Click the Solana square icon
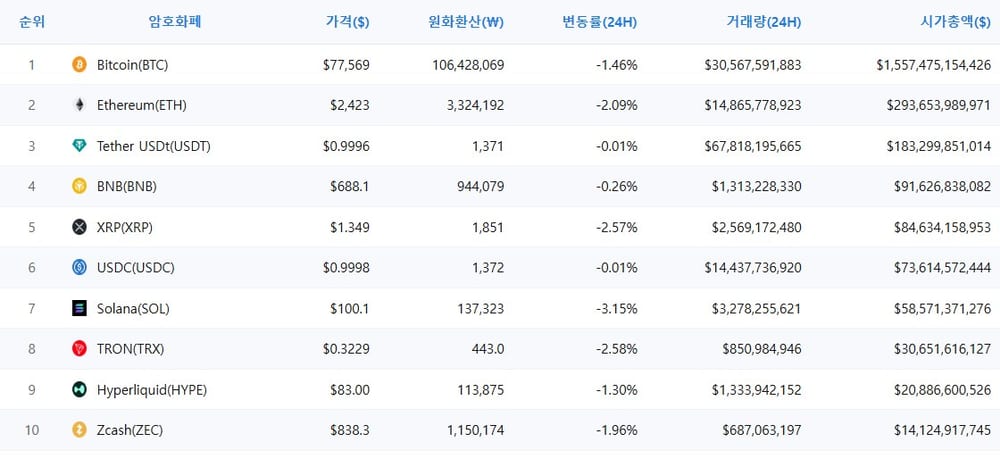 coord(79,309)
